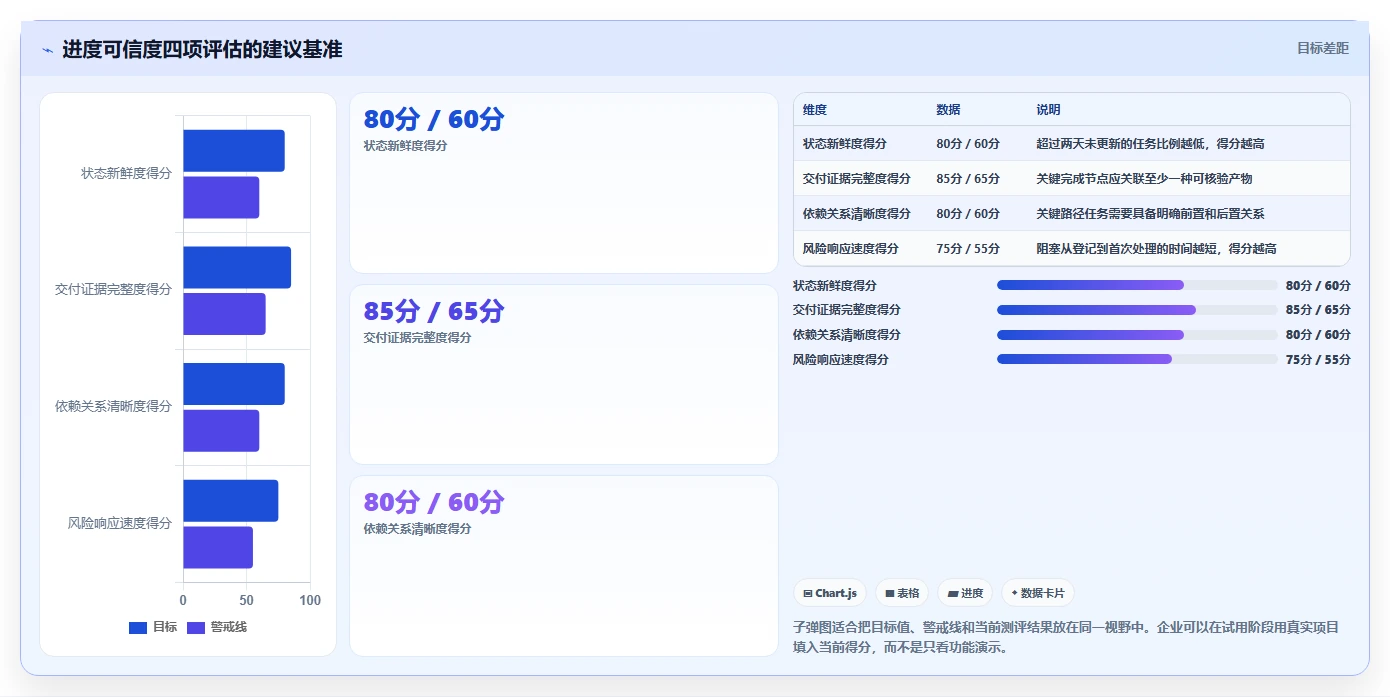Click the 85分 / 65分 value on the 交付证据完整度得分 card

[434, 312]
